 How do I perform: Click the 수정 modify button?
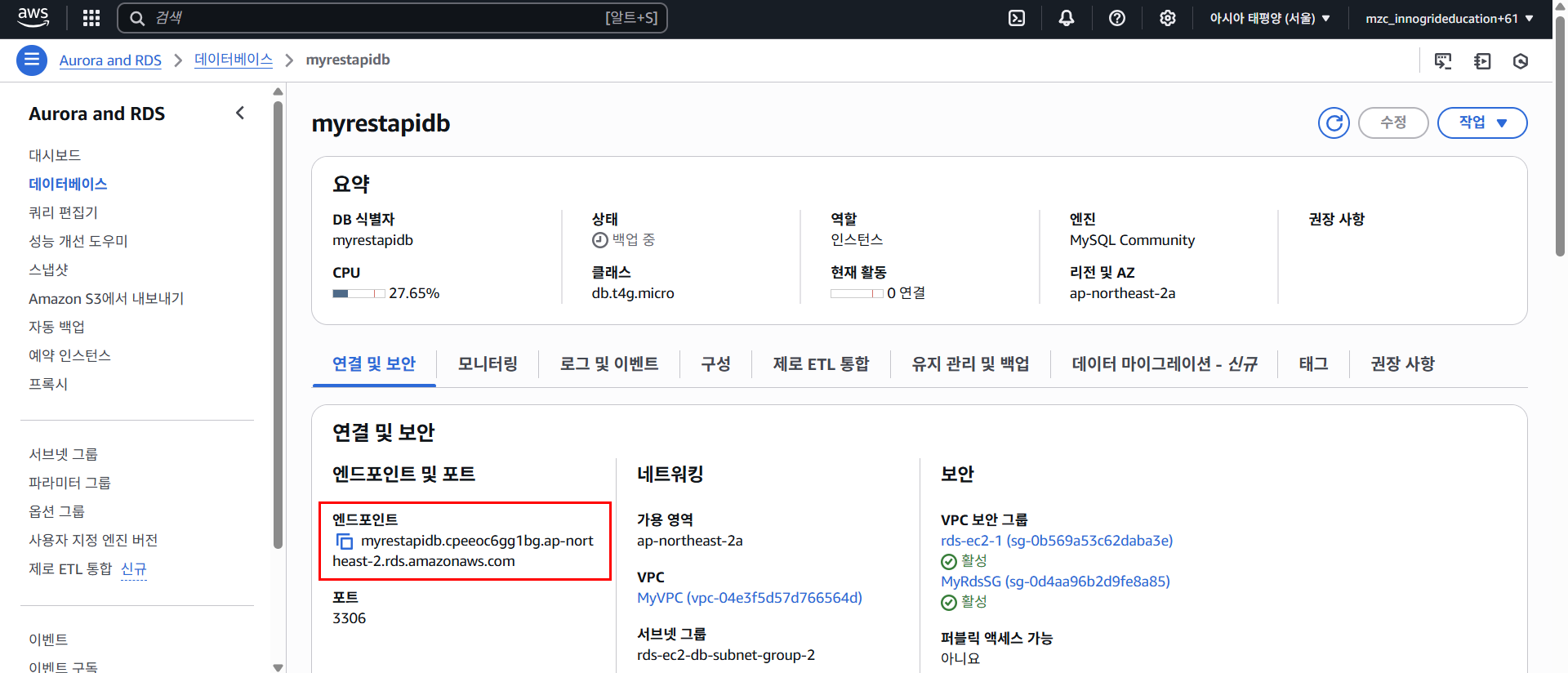[x=1393, y=123]
